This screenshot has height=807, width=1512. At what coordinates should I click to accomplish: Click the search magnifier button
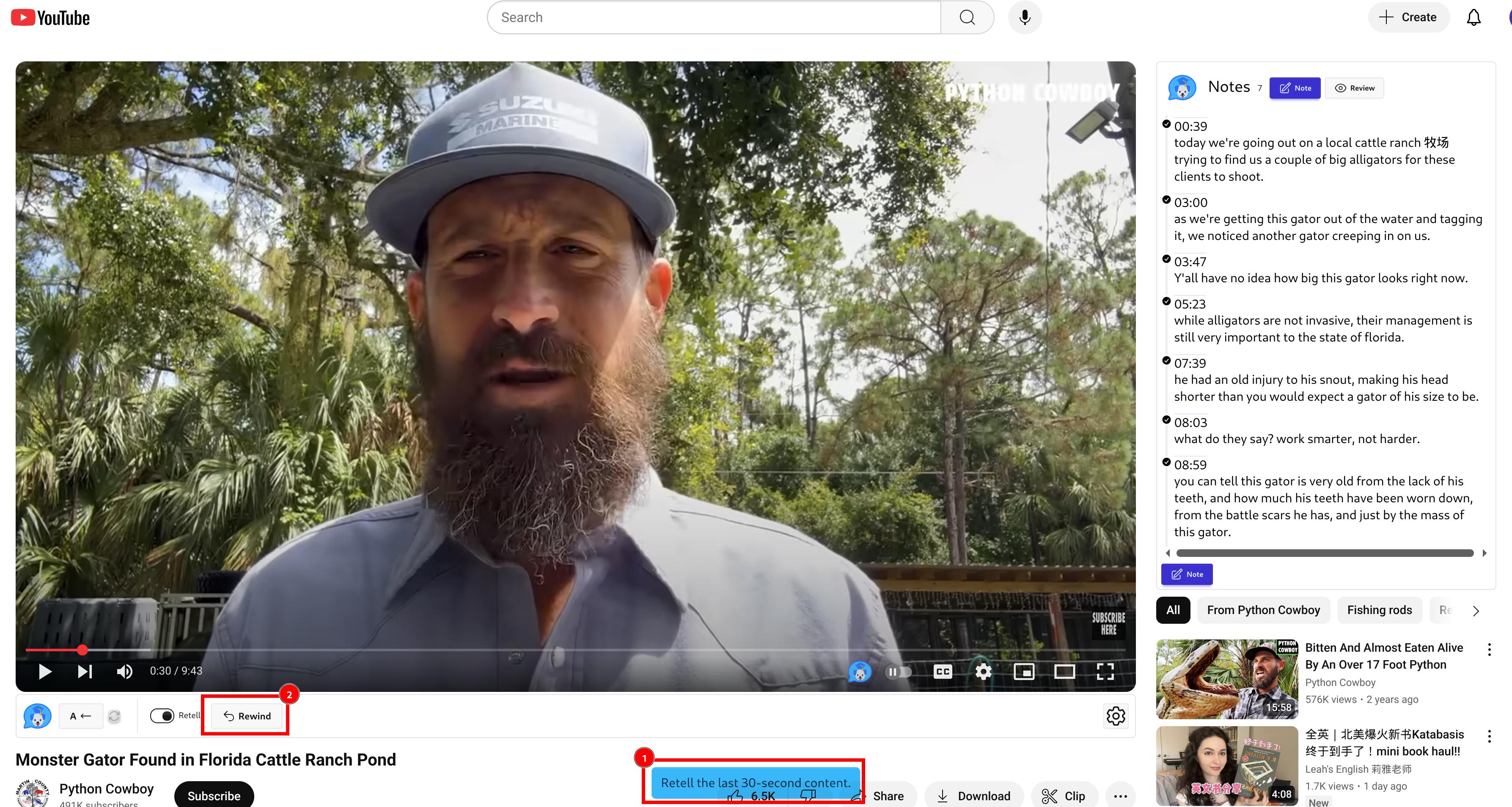967,18
